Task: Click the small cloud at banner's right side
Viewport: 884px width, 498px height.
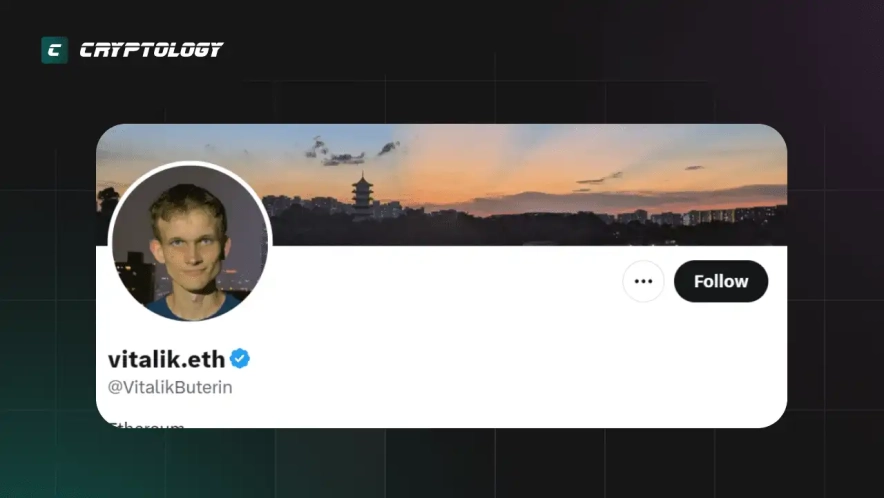Action: (694, 168)
